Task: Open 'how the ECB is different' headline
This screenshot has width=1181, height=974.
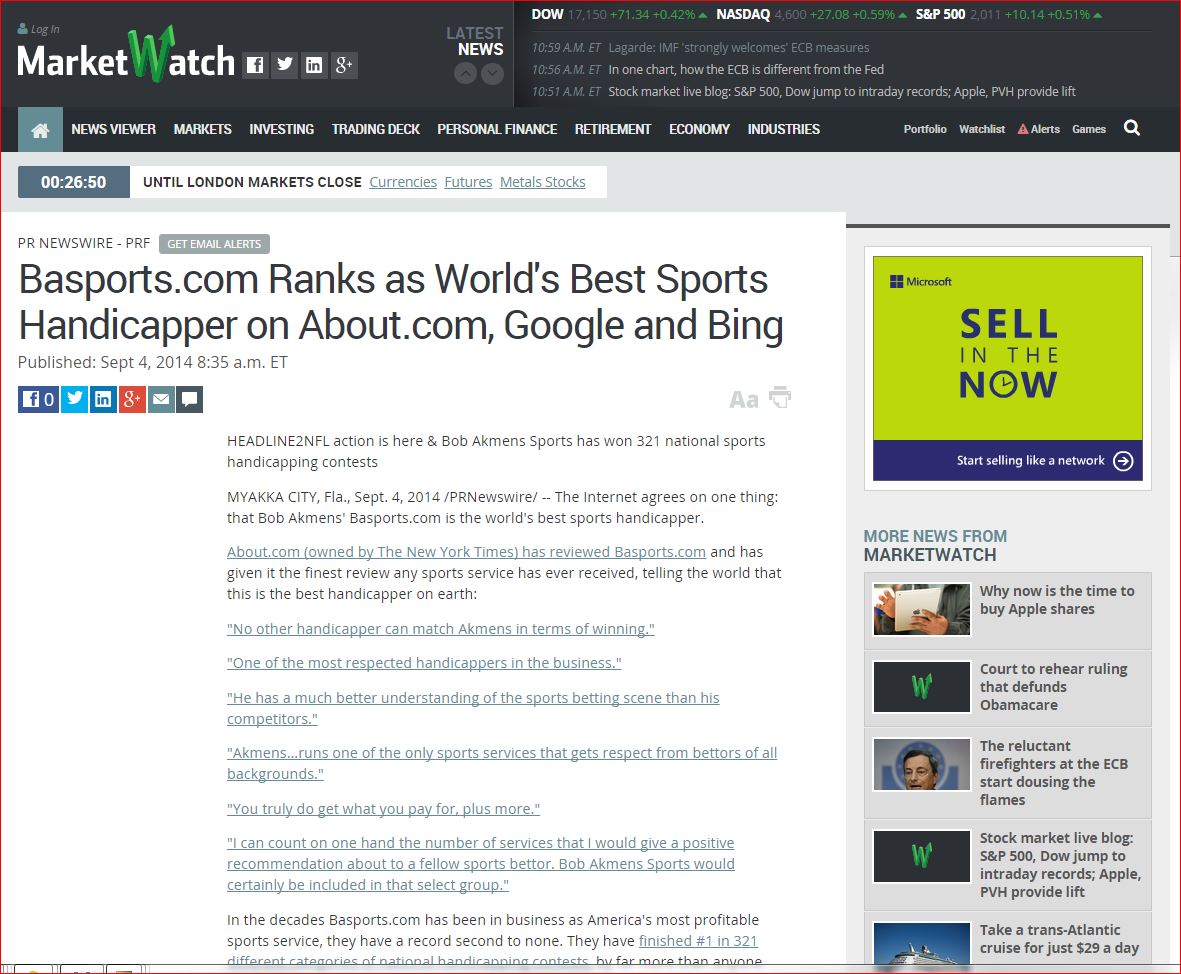Action: pyautogui.click(x=746, y=69)
